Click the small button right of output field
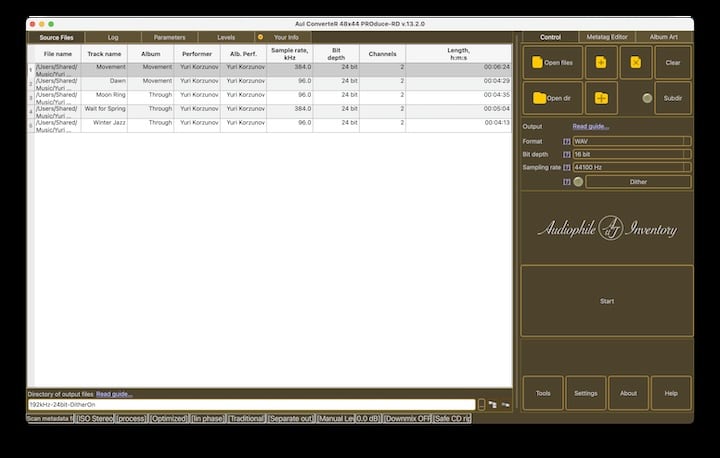Viewport: 720px width, 458px height. pos(481,405)
